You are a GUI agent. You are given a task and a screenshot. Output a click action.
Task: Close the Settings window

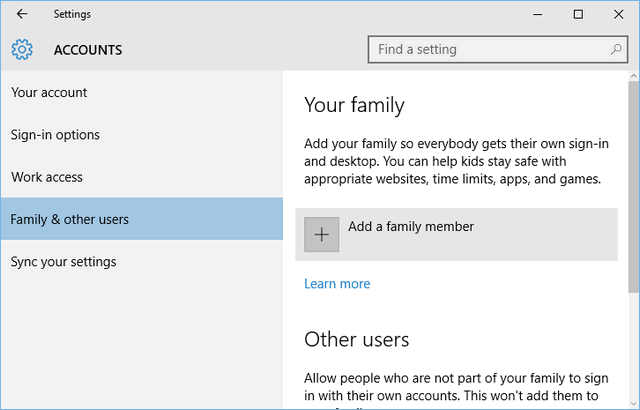click(x=618, y=14)
